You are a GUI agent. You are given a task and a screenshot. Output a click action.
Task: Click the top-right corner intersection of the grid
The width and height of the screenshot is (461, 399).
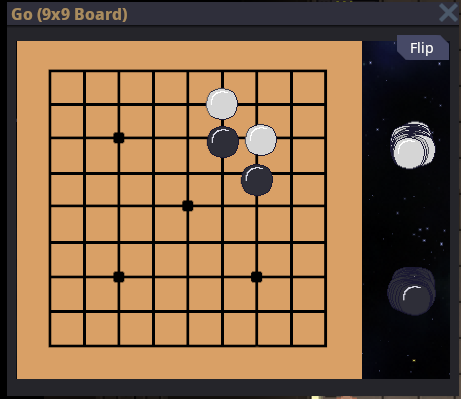click(x=325, y=71)
